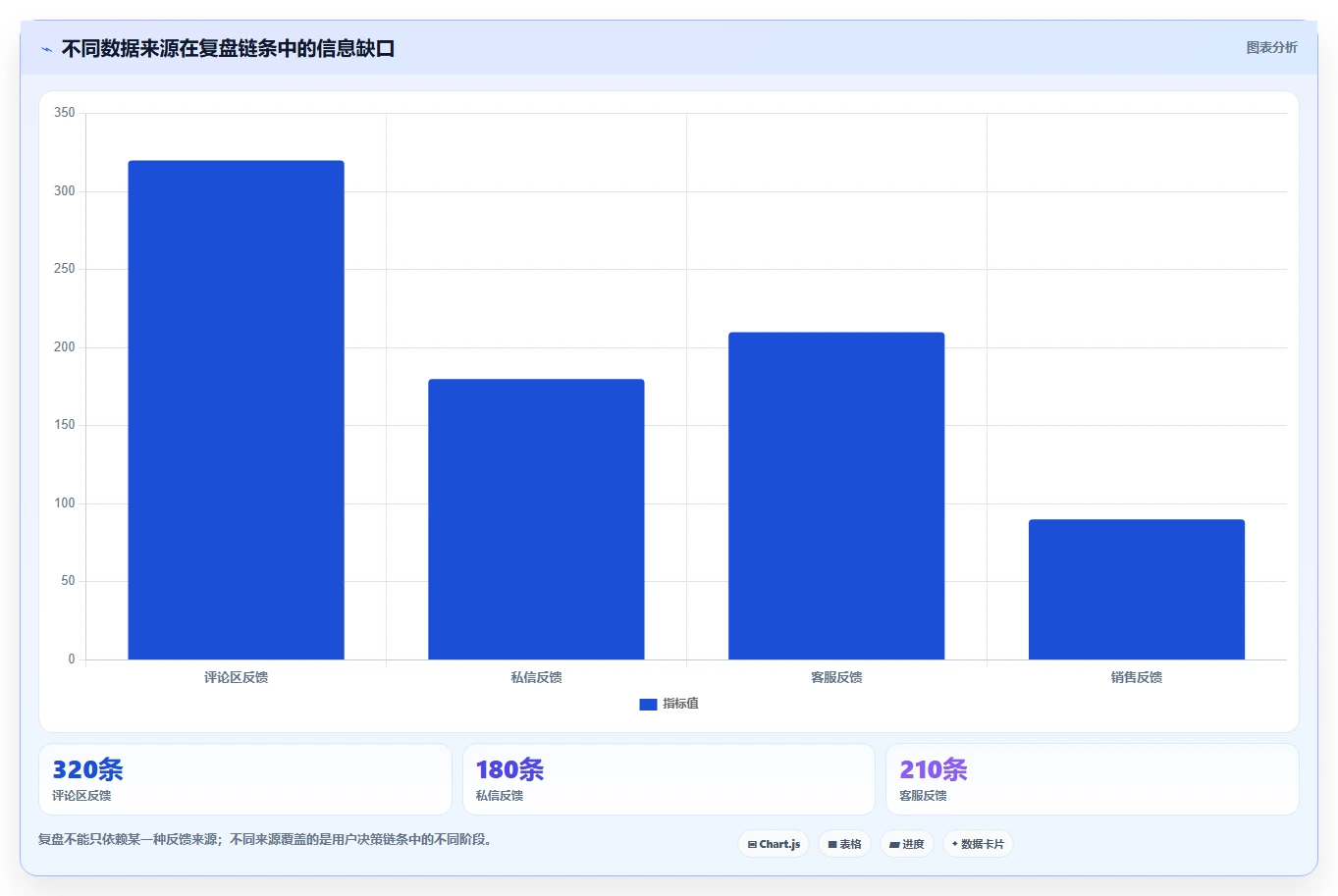
Task: Click the 私信反馈 x-axis label
Action: click(536, 677)
